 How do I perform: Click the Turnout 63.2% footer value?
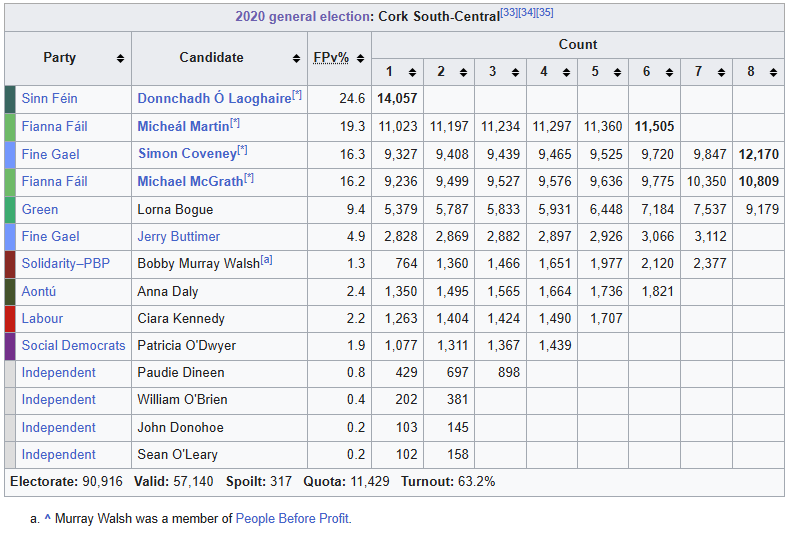[477, 482]
